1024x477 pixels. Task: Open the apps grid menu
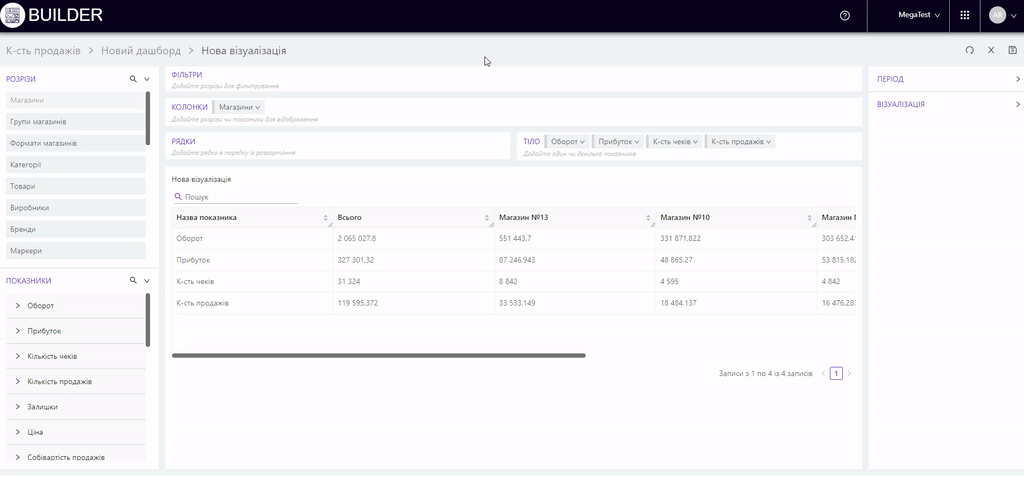964,16
